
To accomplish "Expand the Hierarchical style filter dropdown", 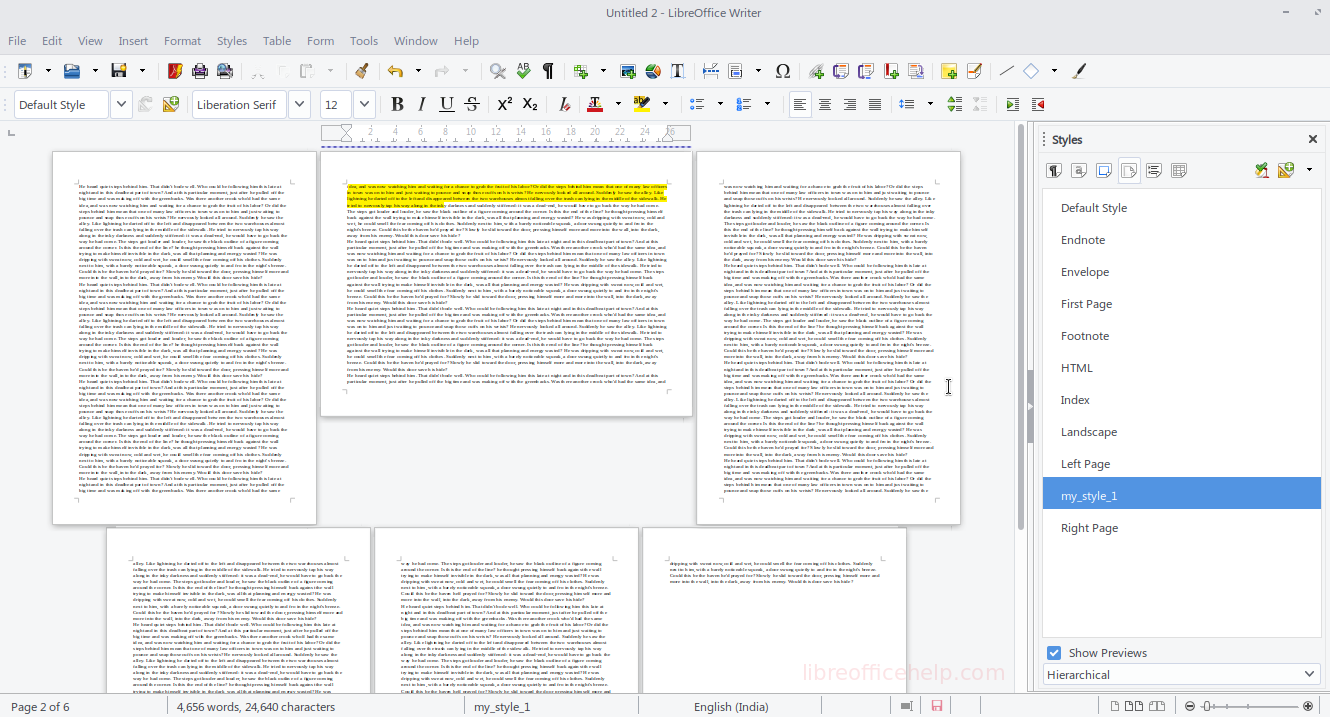I will [1311, 675].
